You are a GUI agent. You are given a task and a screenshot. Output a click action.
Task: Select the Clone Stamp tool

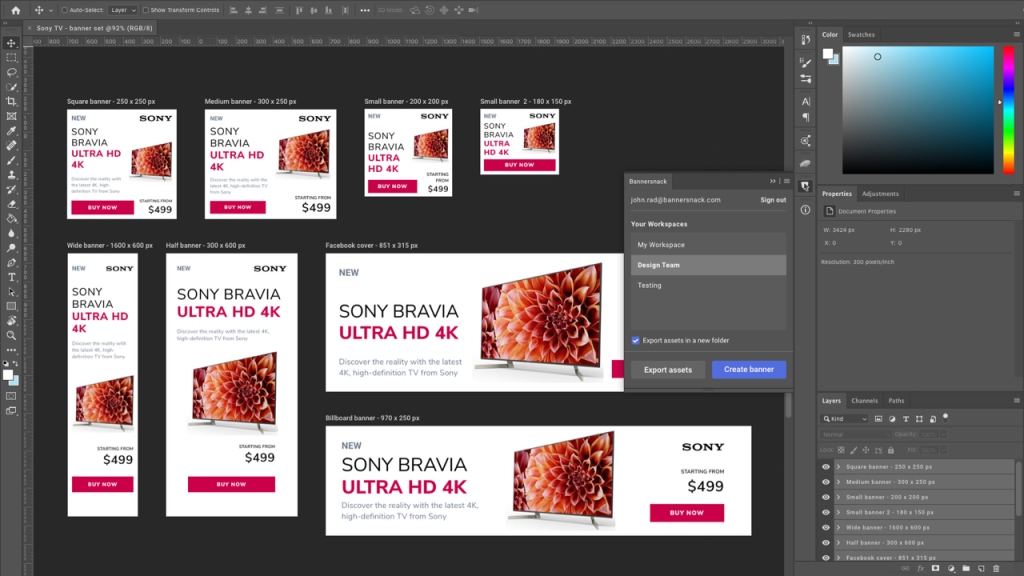coord(11,174)
